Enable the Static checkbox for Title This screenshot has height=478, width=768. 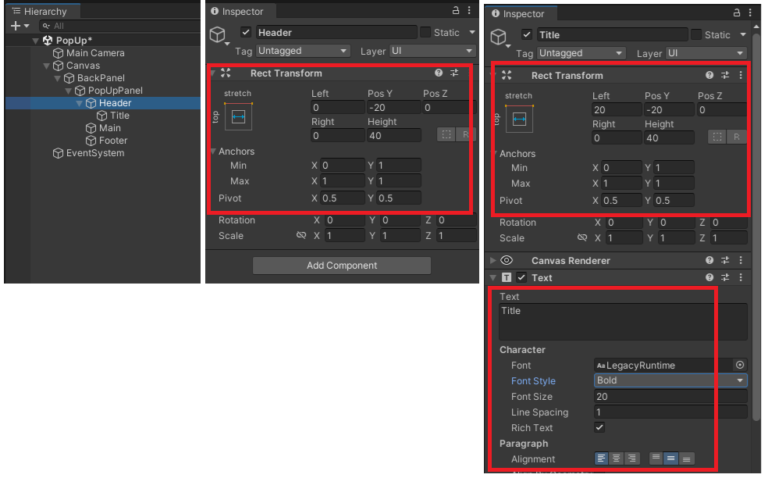click(696, 35)
